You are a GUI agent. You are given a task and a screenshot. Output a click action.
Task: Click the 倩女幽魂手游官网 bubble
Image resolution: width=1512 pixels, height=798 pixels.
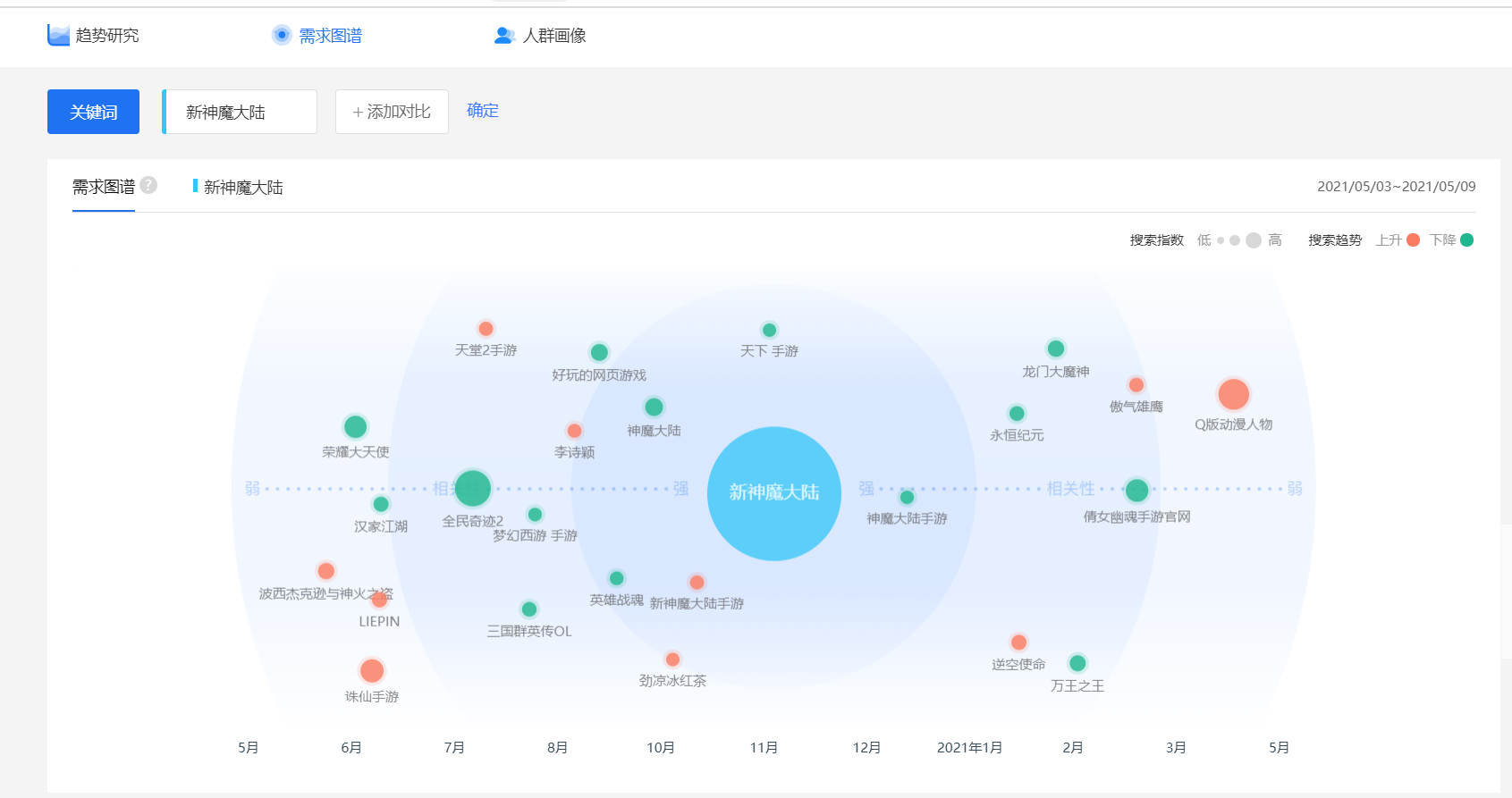point(1136,490)
